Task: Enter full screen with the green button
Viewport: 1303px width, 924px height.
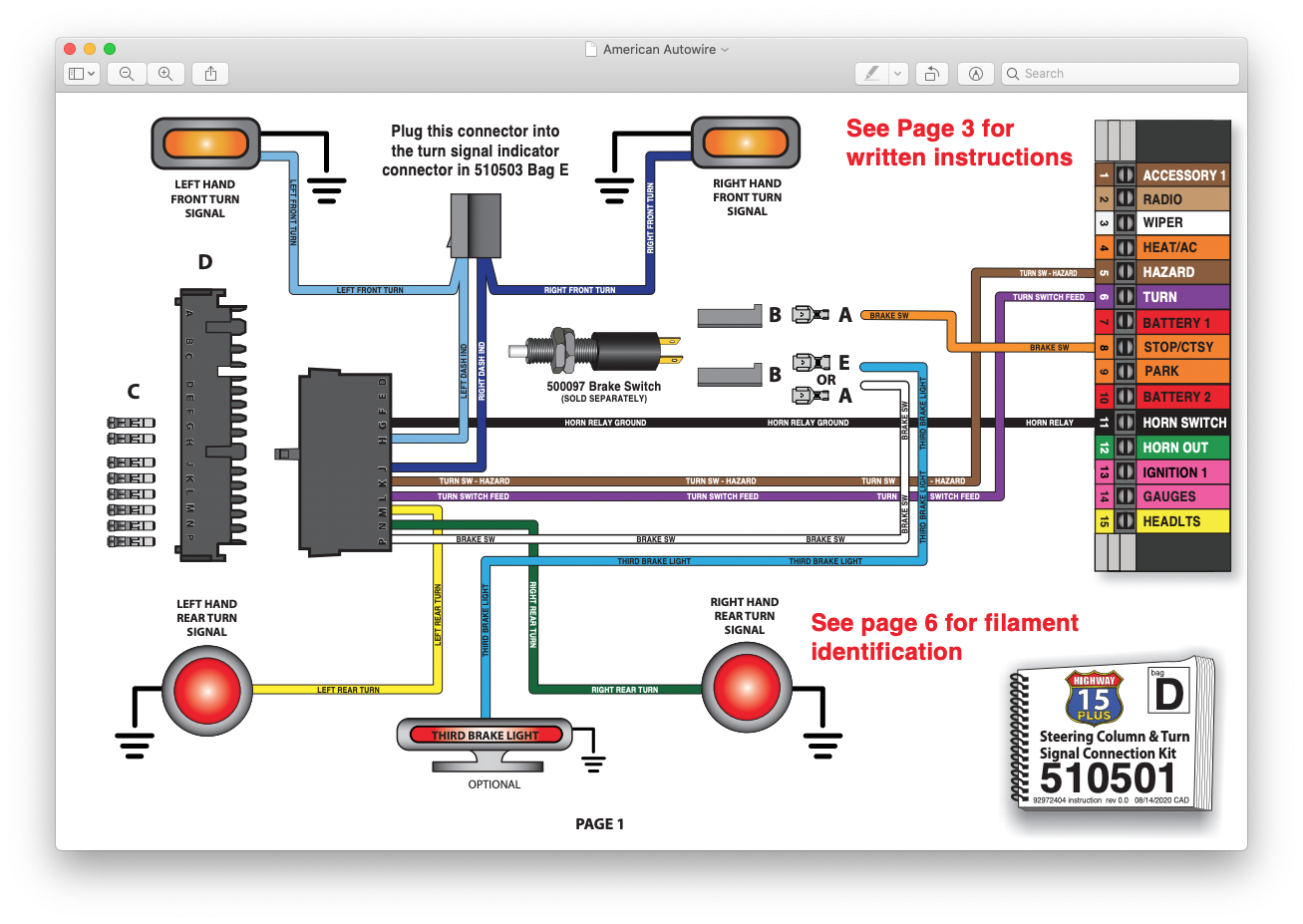Action: (110, 49)
